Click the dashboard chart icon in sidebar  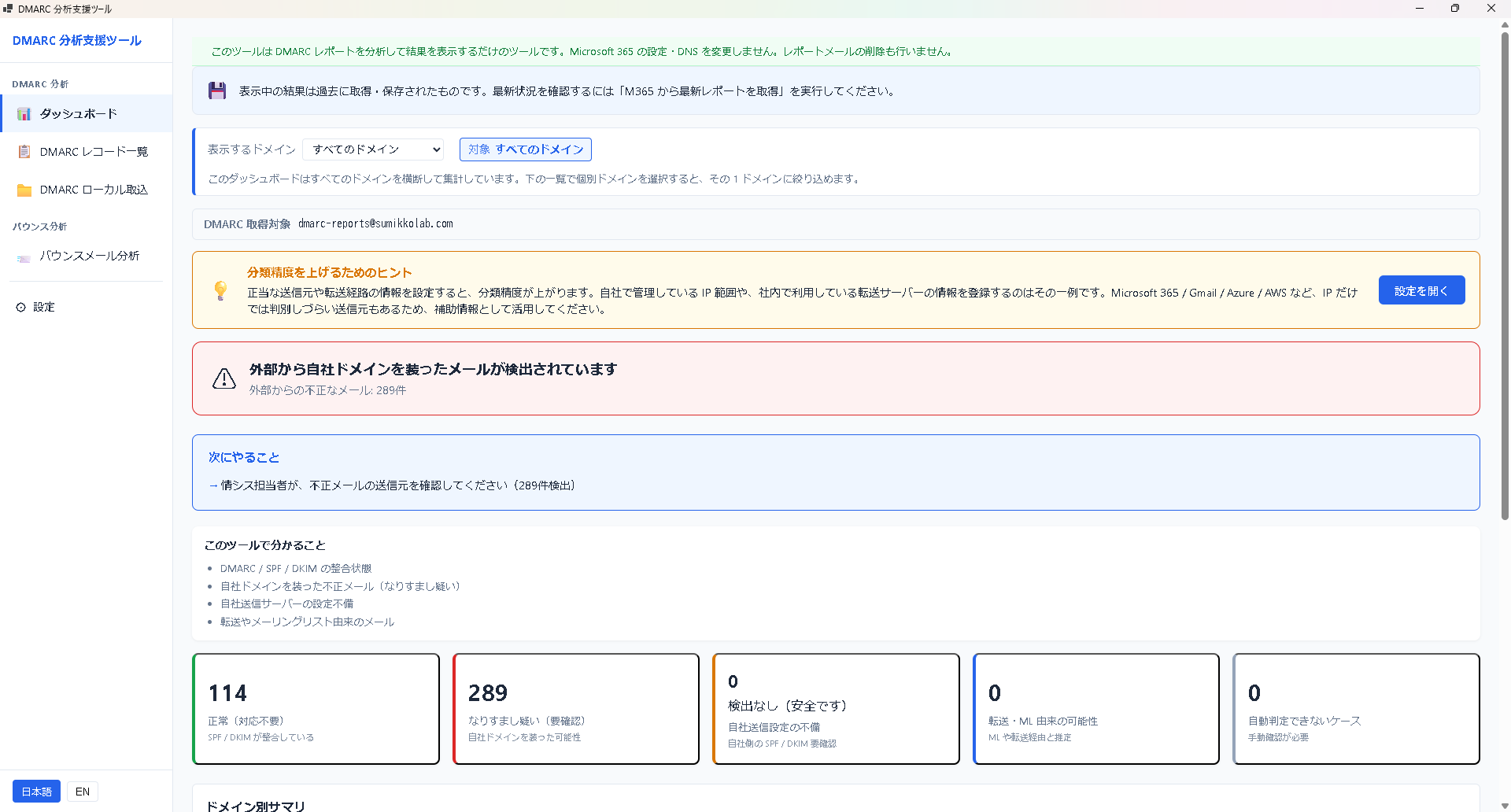click(x=24, y=114)
